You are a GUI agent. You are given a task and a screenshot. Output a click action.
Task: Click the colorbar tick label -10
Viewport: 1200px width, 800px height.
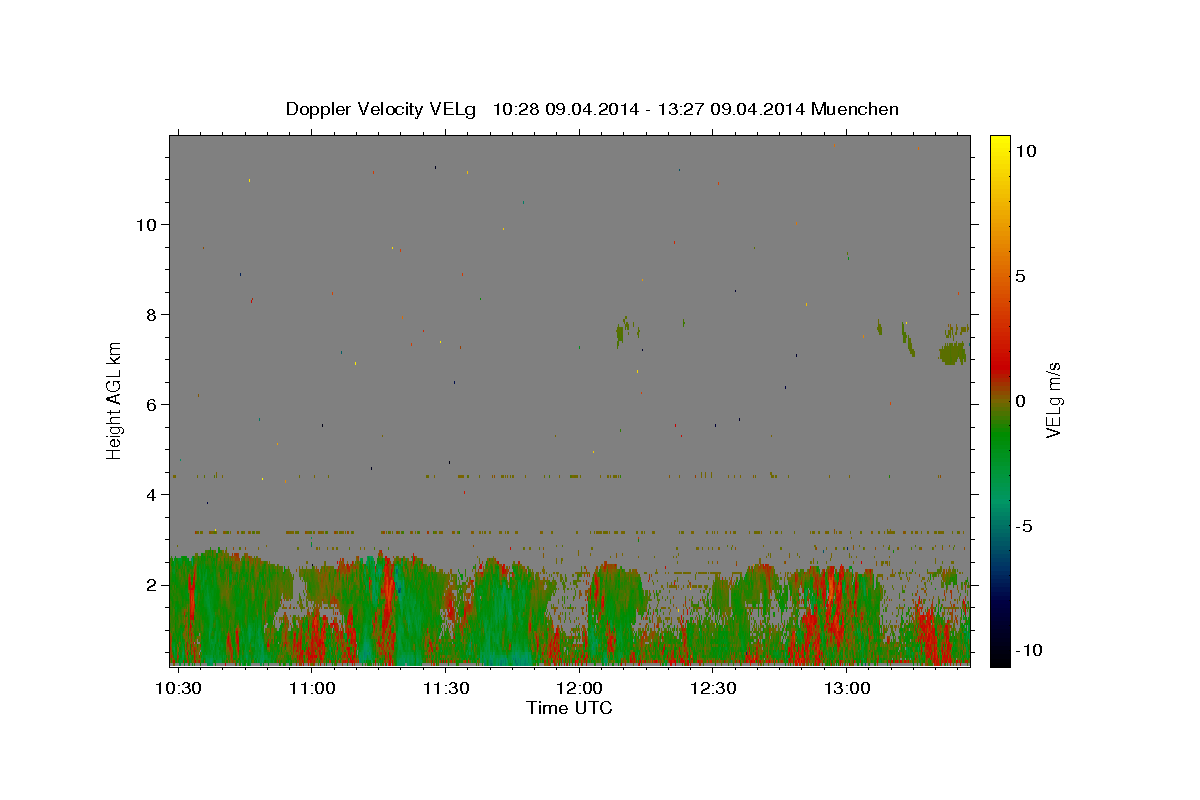[x=1029, y=650]
